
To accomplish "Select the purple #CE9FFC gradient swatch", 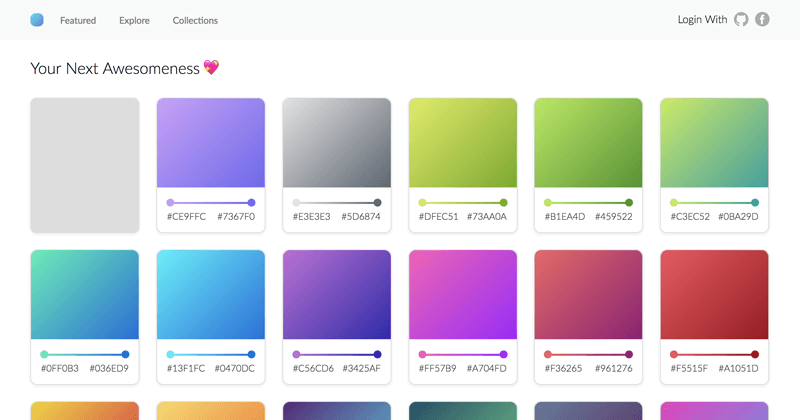I will pos(211,142).
